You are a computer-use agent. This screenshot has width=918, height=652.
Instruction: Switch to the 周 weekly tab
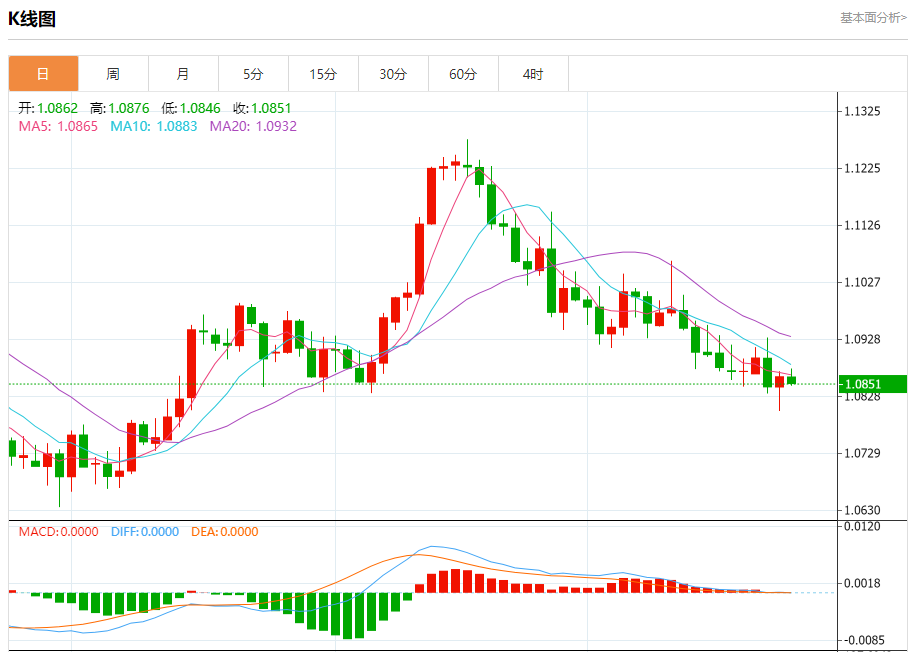pyautogui.click(x=113, y=74)
